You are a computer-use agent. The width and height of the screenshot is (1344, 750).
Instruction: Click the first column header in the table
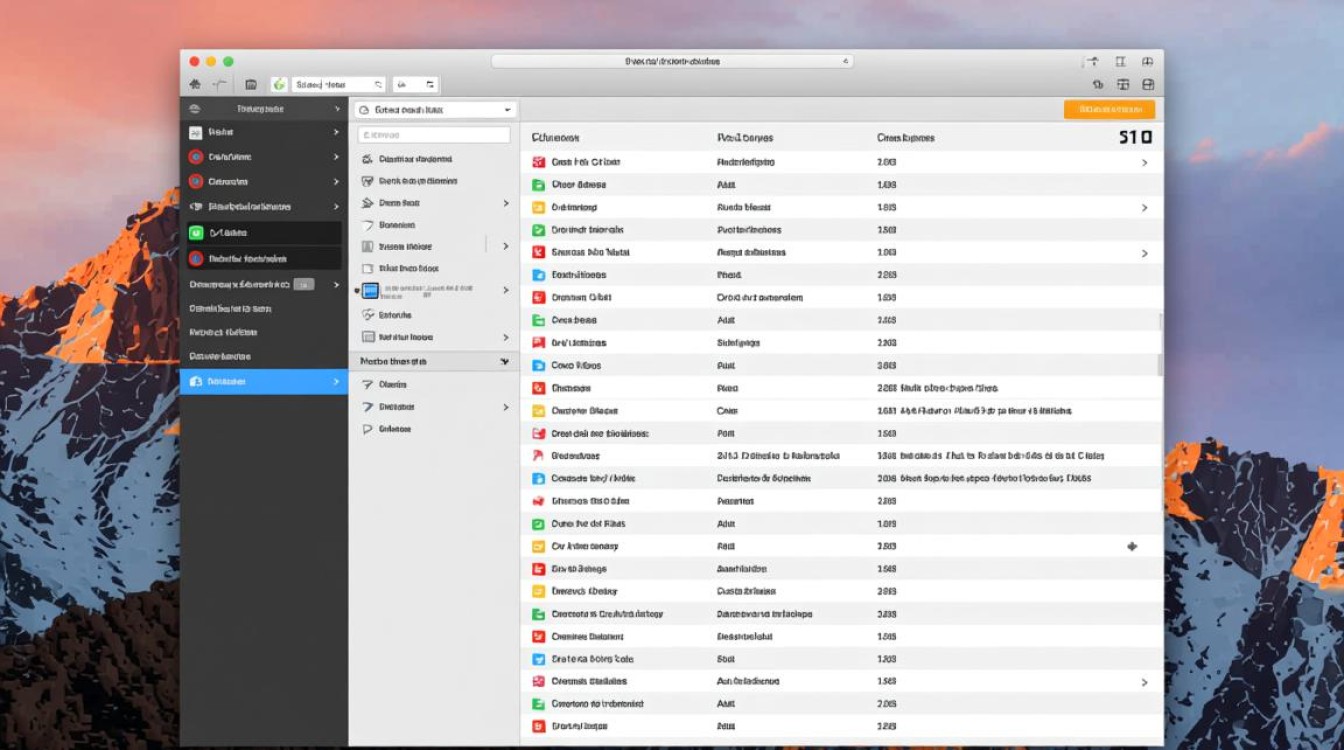tap(556, 138)
